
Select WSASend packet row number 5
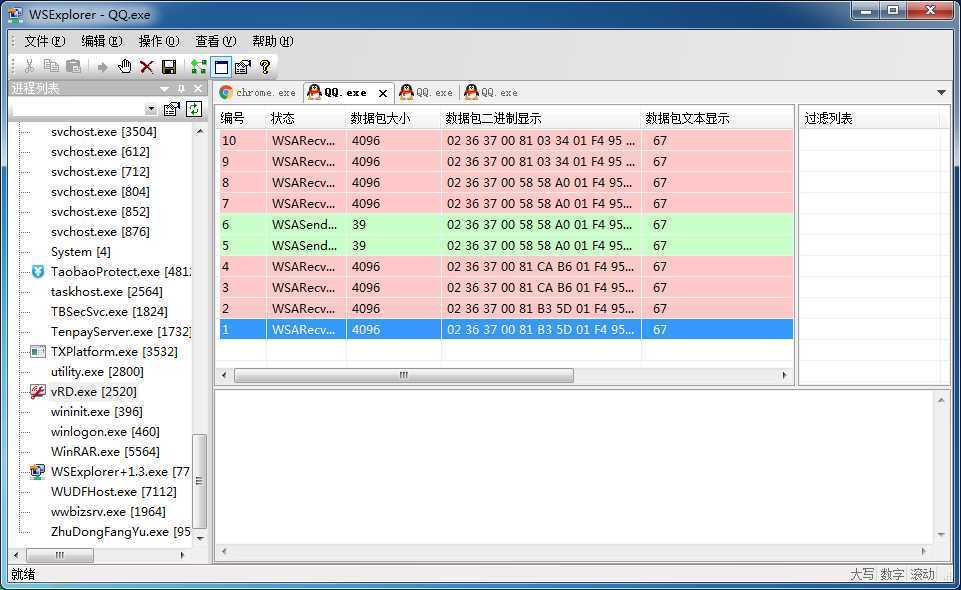point(506,246)
